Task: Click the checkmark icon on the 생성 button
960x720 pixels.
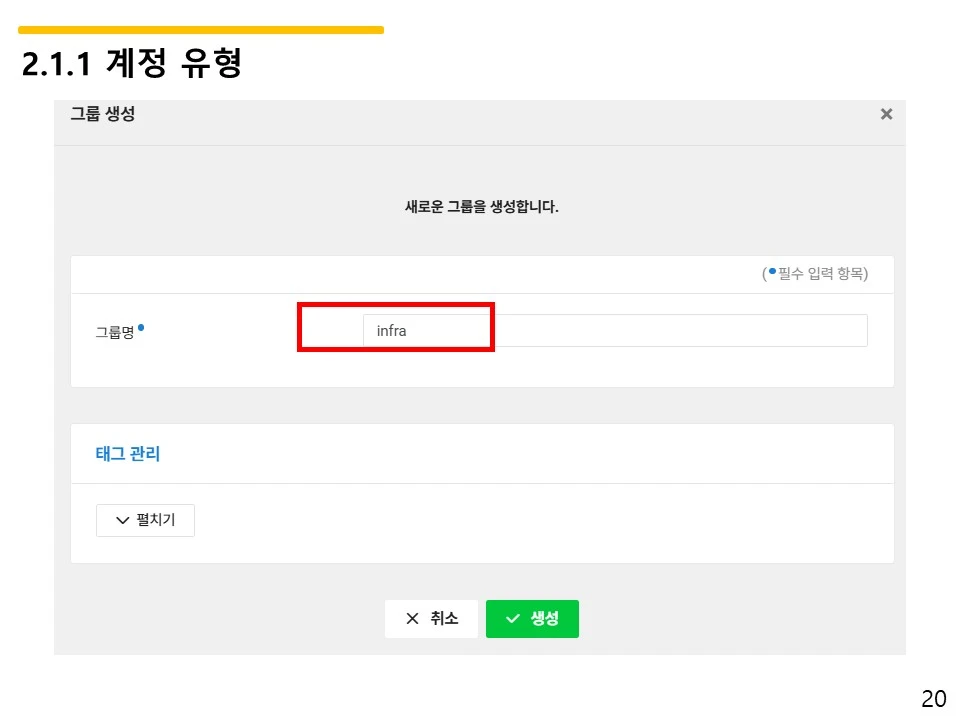Action: pyautogui.click(x=514, y=618)
